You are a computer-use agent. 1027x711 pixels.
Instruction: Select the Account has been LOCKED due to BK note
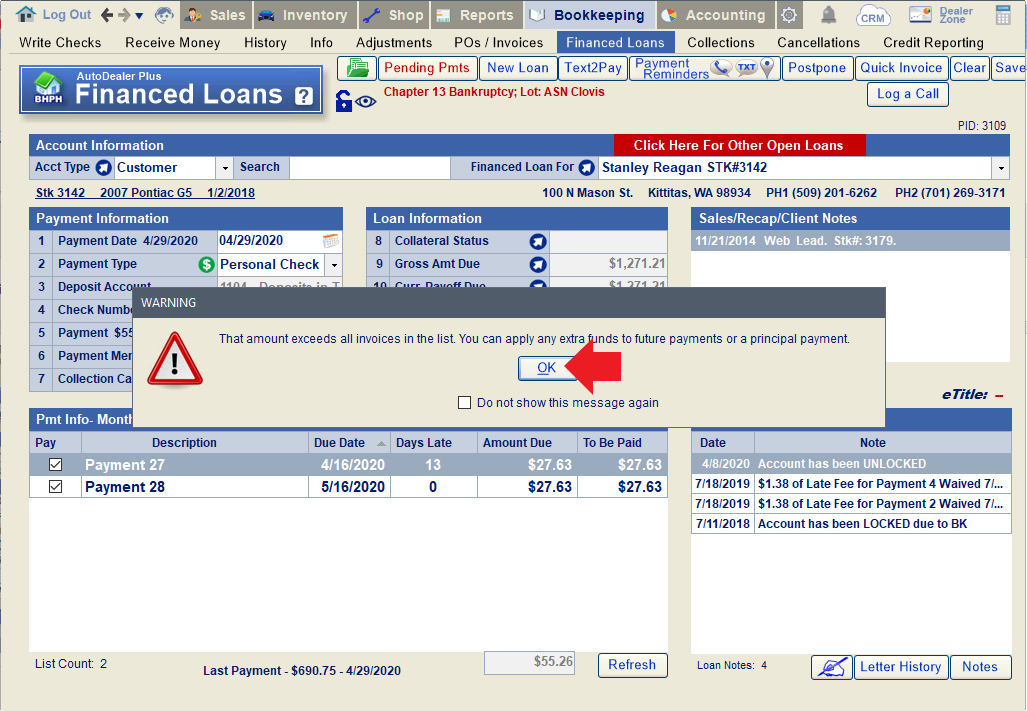click(x=851, y=524)
